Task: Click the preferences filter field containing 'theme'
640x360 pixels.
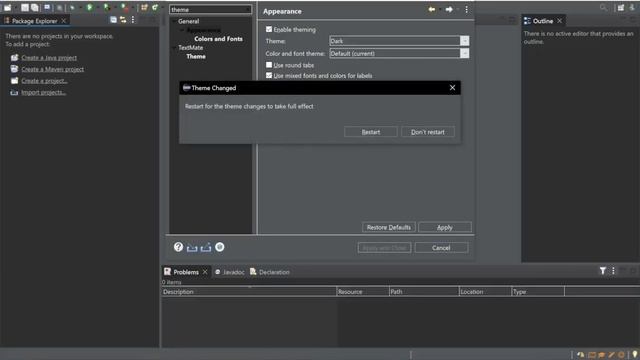Action: (211, 9)
